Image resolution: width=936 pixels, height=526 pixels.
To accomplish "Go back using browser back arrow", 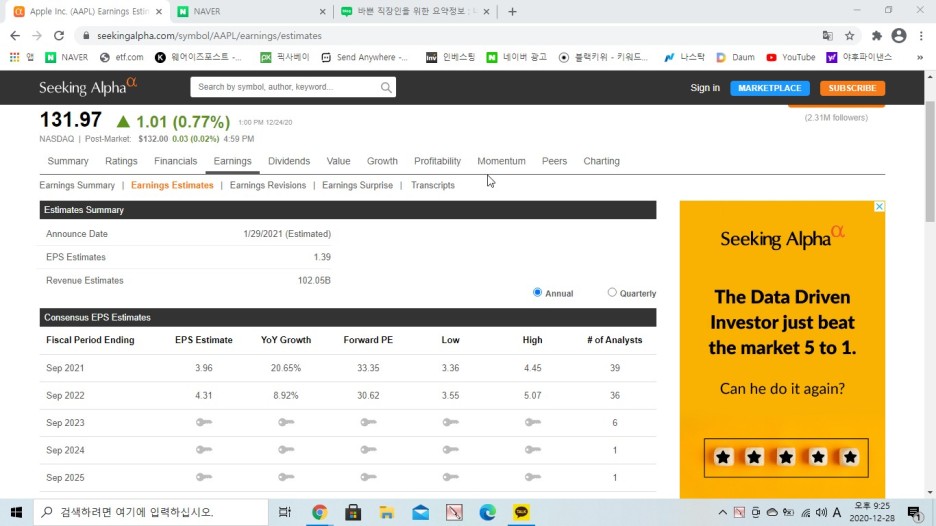I will coord(15,36).
